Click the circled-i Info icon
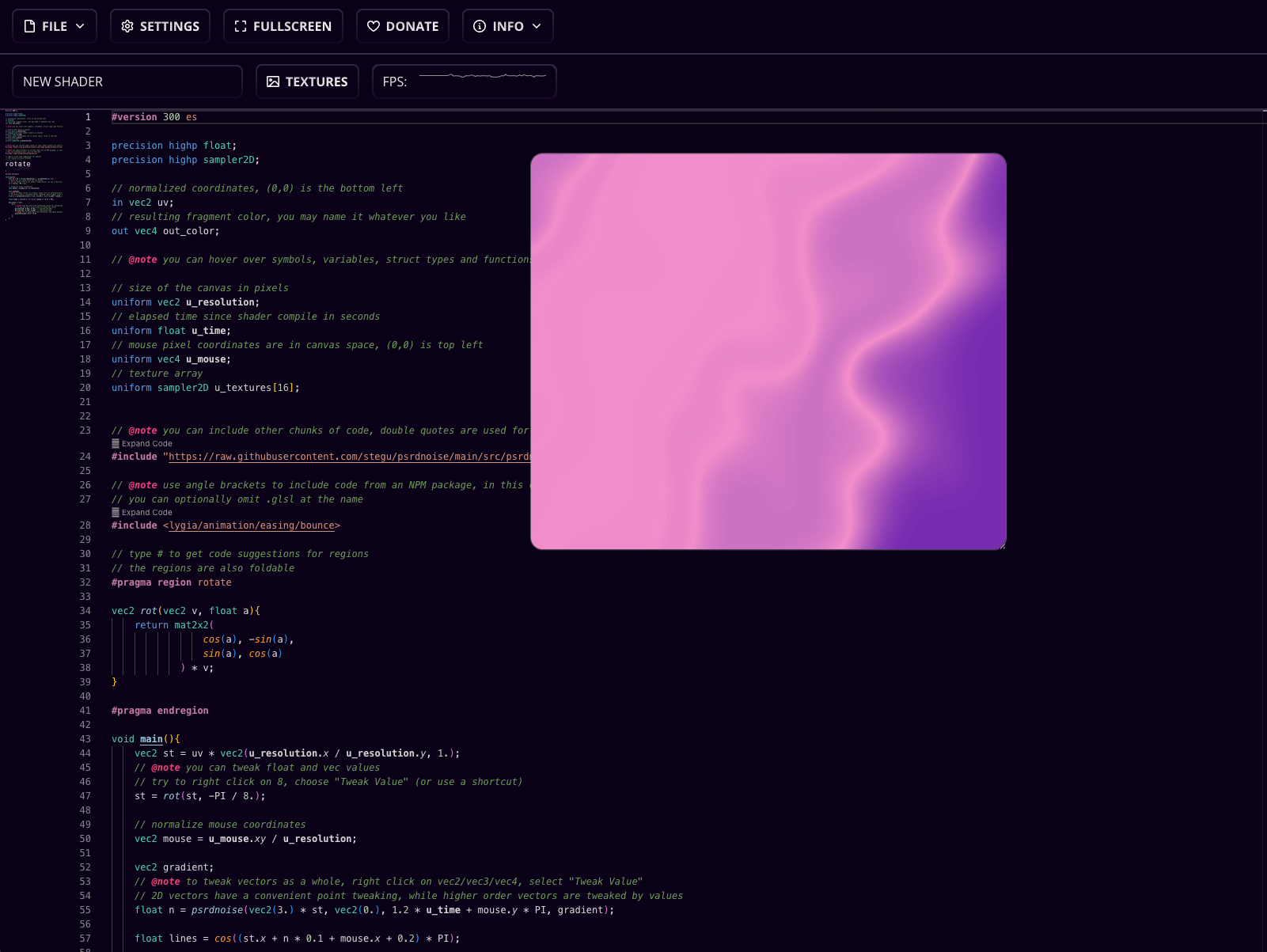 coord(480,26)
